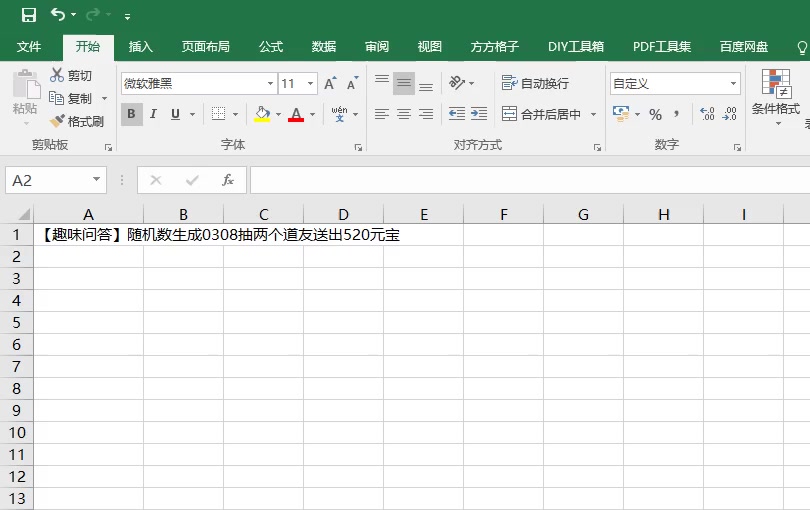Image resolution: width=810 pixels, height=510 pixels.
Task: Apply the yellow fill color swatch
Action: [x=262, y=114]
